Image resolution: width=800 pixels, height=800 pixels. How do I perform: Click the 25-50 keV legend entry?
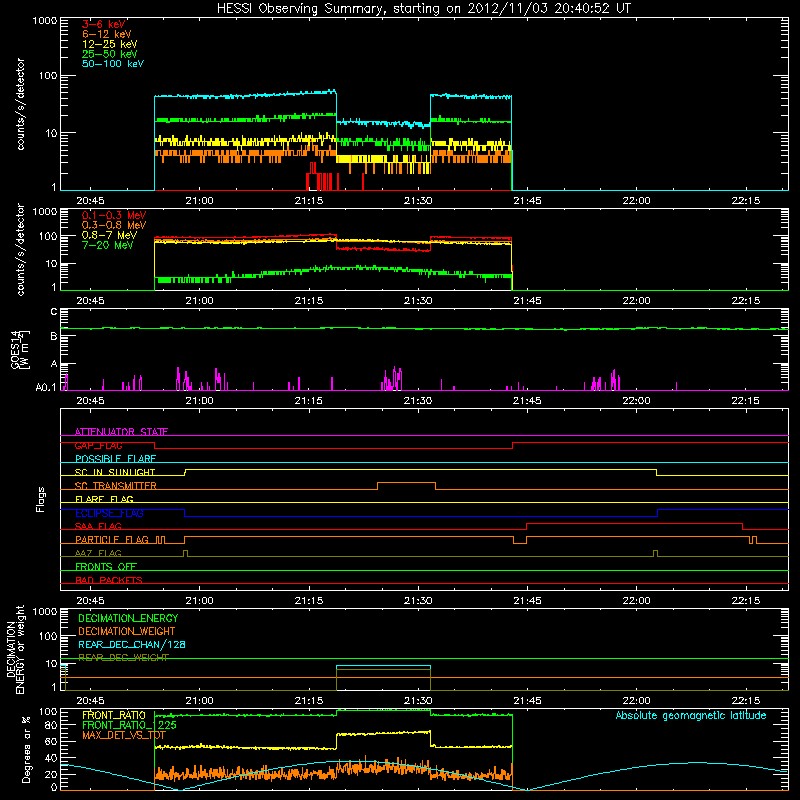pos(109,54)
